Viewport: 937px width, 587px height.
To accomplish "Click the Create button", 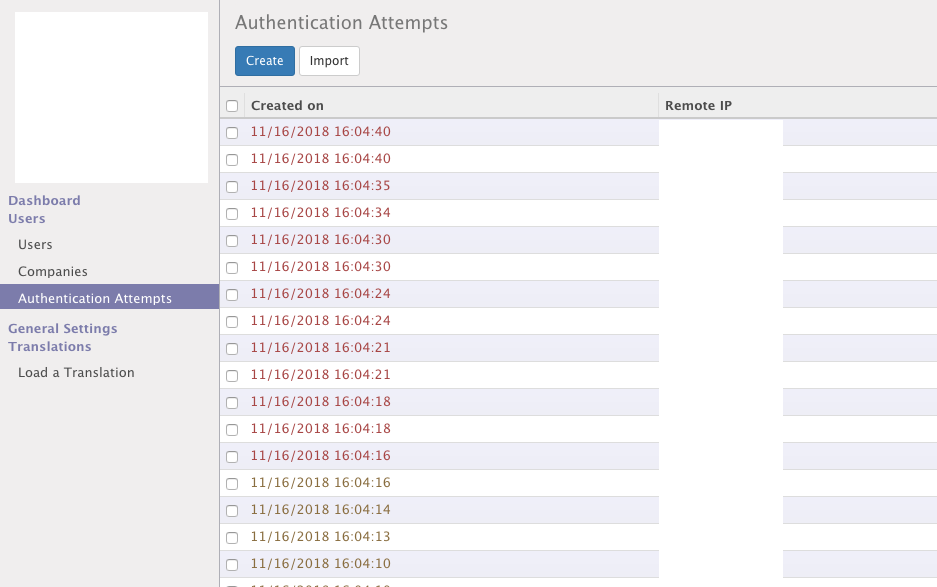I will tap(265, 61).
